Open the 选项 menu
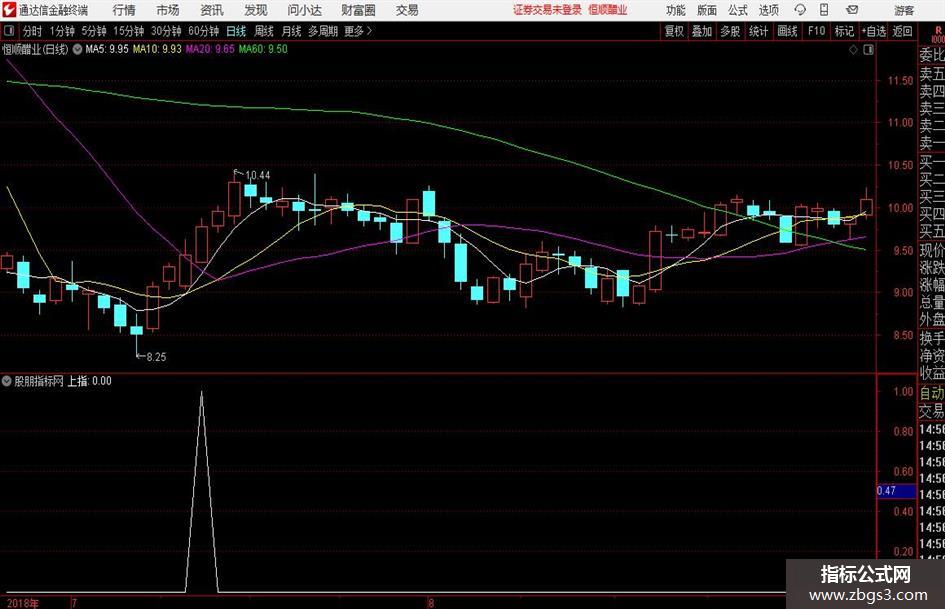This screenshot has width=945, height=609. tap(769, 10)
